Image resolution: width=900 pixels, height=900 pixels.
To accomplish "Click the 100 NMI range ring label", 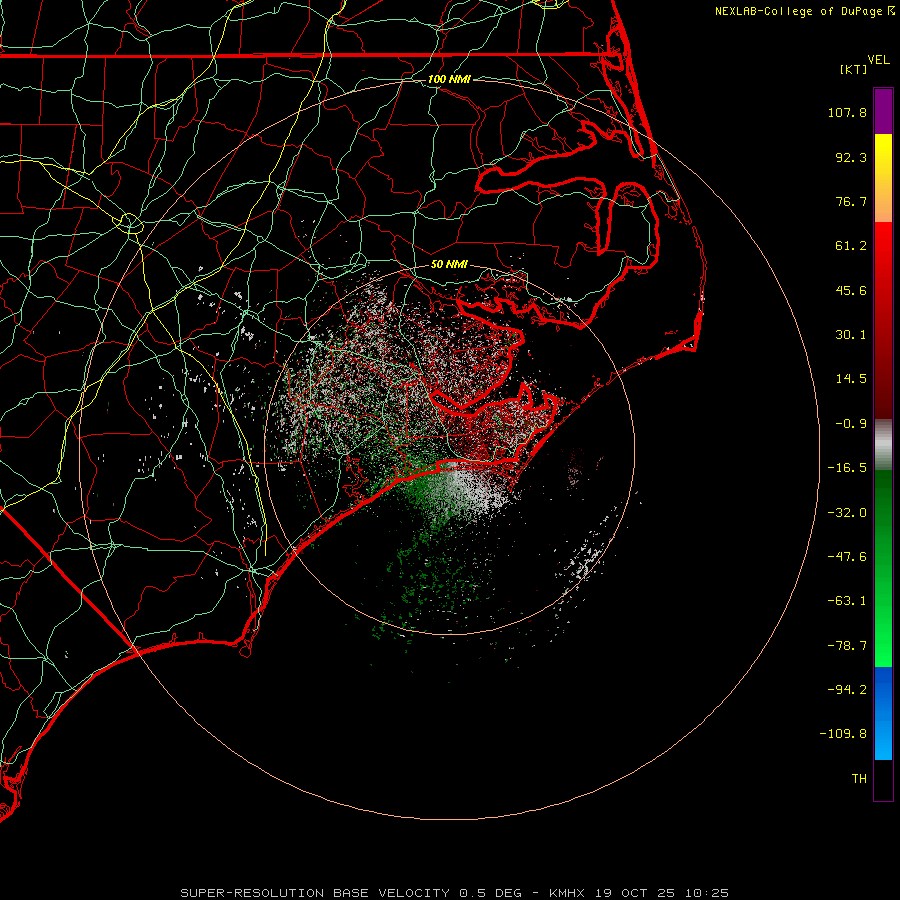I will tap(449, 79).
